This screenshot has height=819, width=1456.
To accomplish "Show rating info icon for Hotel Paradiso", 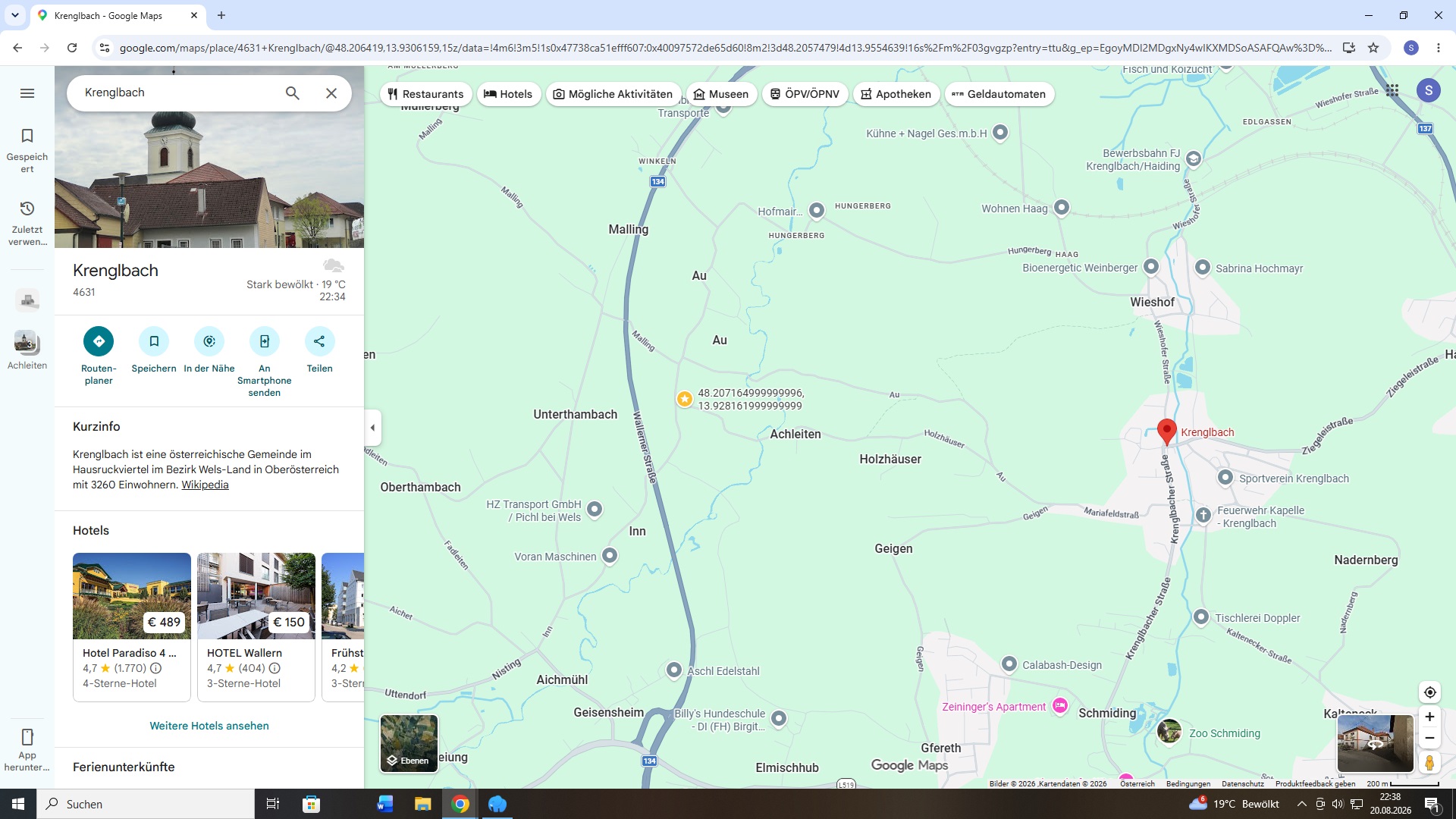I will click(155, 668).
